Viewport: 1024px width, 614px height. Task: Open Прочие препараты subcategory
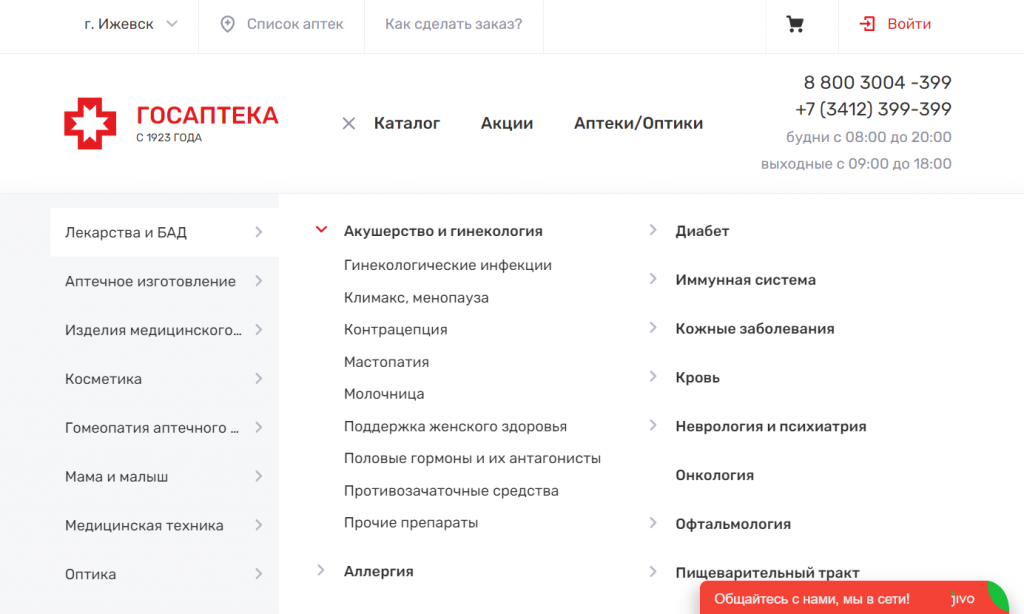pyautogui.click(x=411, y=523)
